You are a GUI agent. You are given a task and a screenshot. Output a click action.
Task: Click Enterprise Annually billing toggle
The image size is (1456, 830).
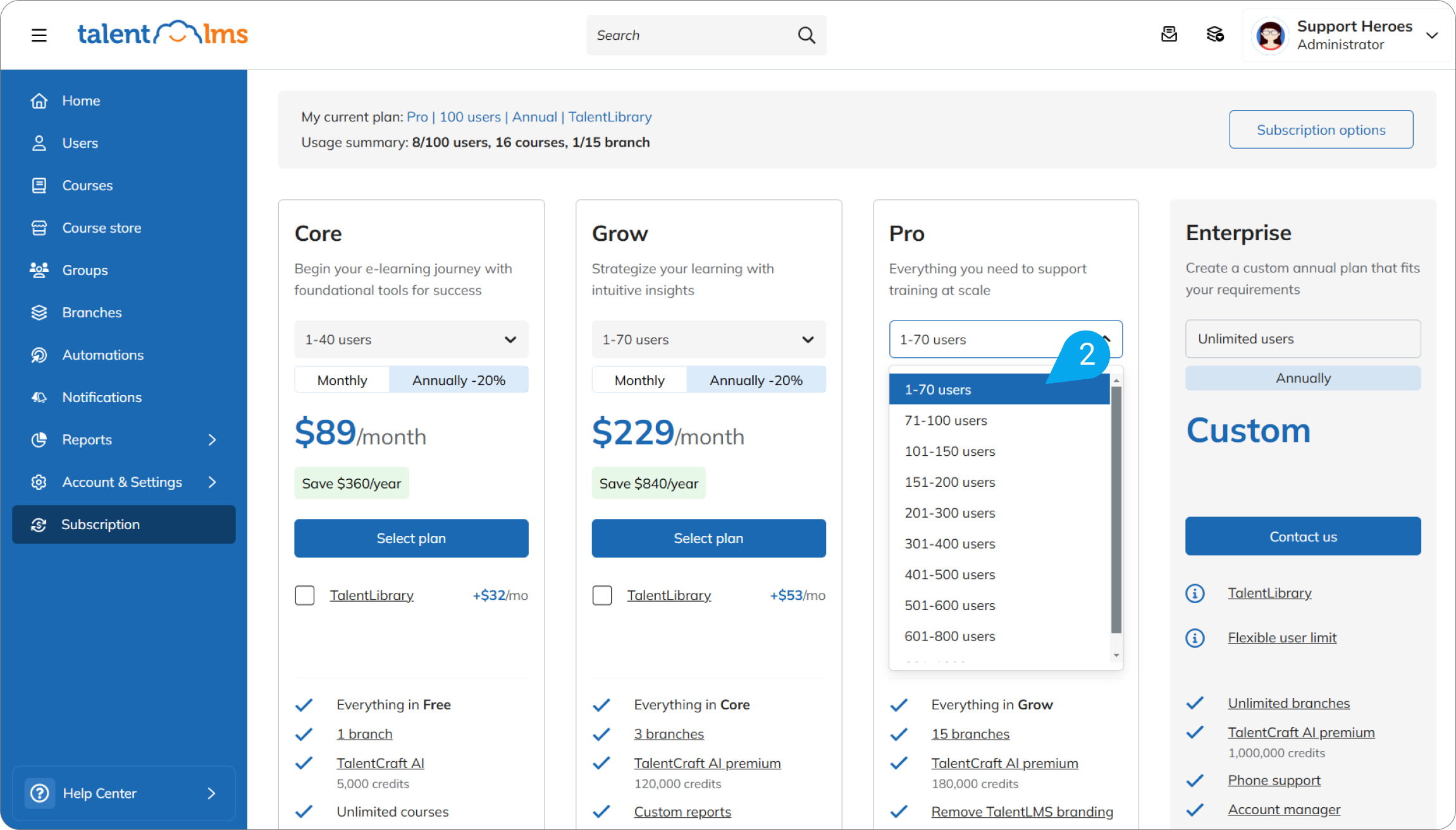point(1303,378)
